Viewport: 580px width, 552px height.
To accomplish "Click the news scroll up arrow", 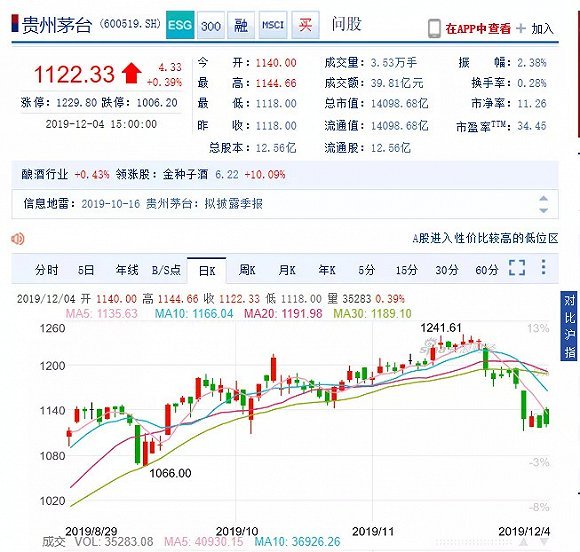I will [543, 198].
